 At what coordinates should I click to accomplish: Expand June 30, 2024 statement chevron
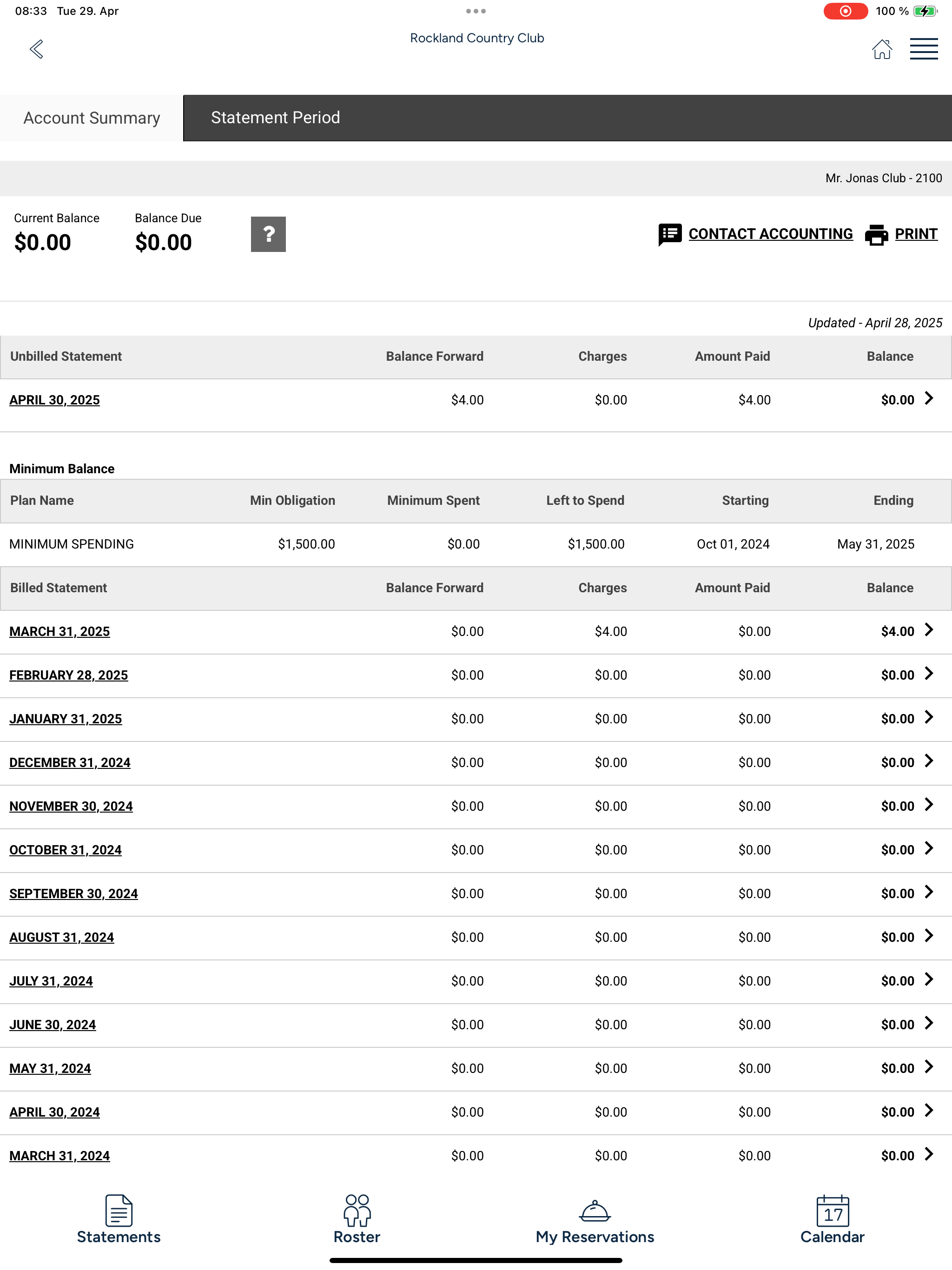(x=928, y=1023)
